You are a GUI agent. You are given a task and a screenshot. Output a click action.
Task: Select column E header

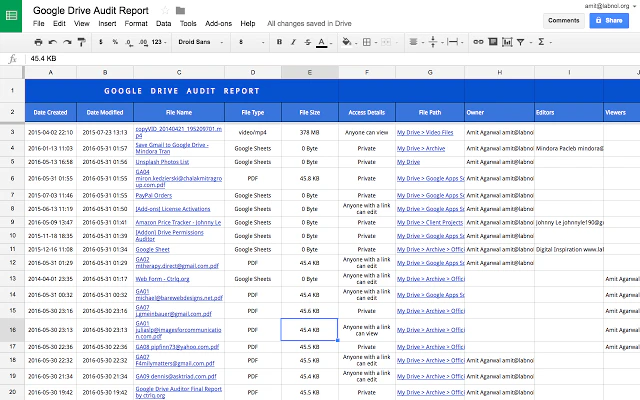(x=310, y=72)
